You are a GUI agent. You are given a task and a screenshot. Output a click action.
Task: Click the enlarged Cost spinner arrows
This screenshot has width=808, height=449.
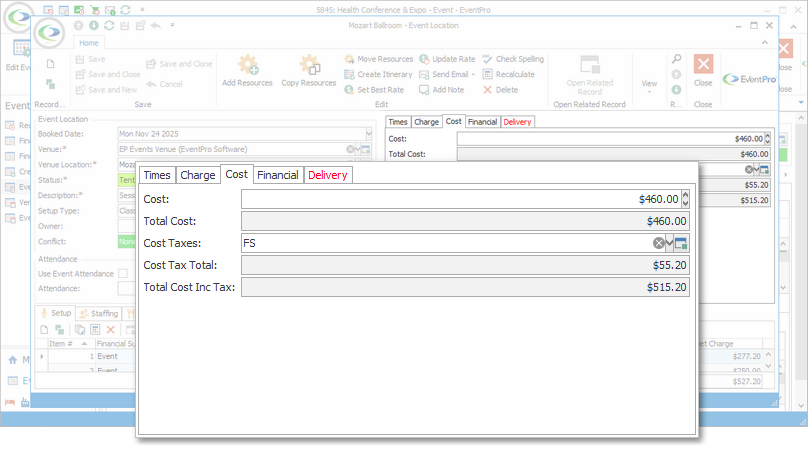685,199
